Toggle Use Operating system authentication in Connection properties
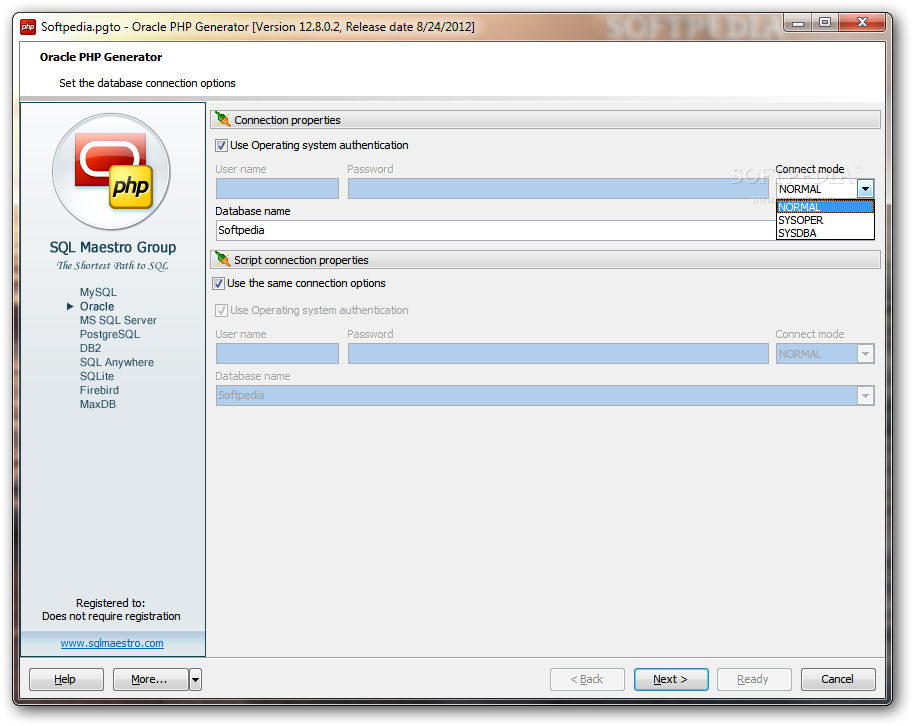 221,145
